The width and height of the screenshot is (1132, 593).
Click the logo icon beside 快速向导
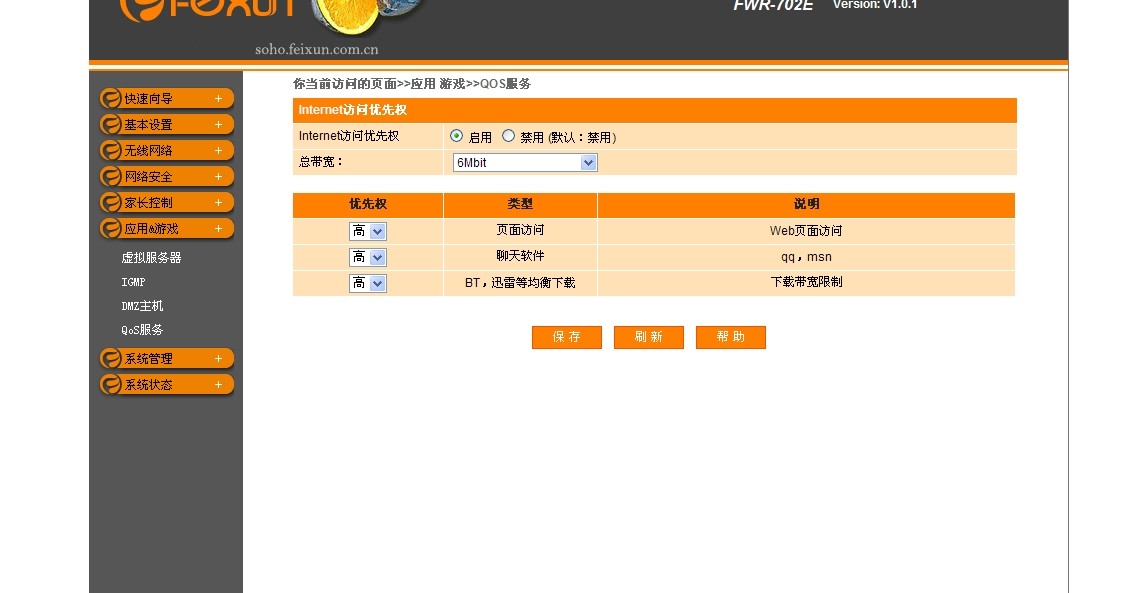110,98
